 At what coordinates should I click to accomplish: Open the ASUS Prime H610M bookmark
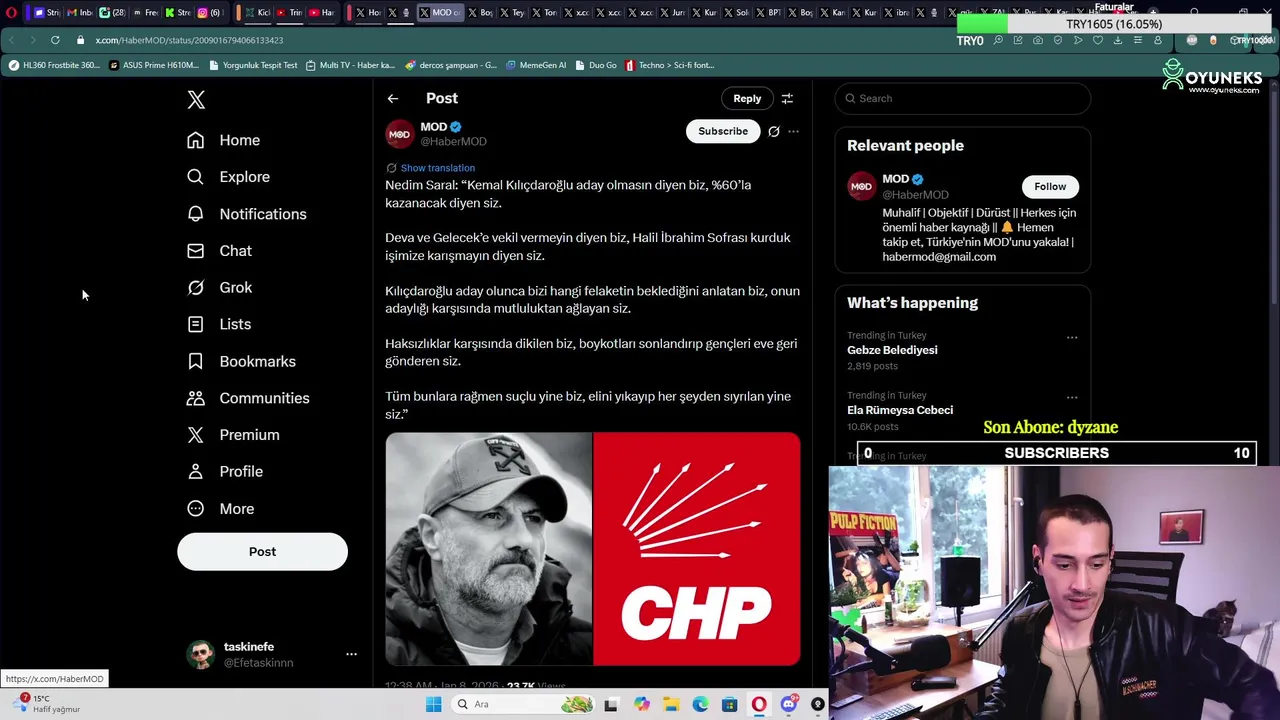click(x=153, y=65)
